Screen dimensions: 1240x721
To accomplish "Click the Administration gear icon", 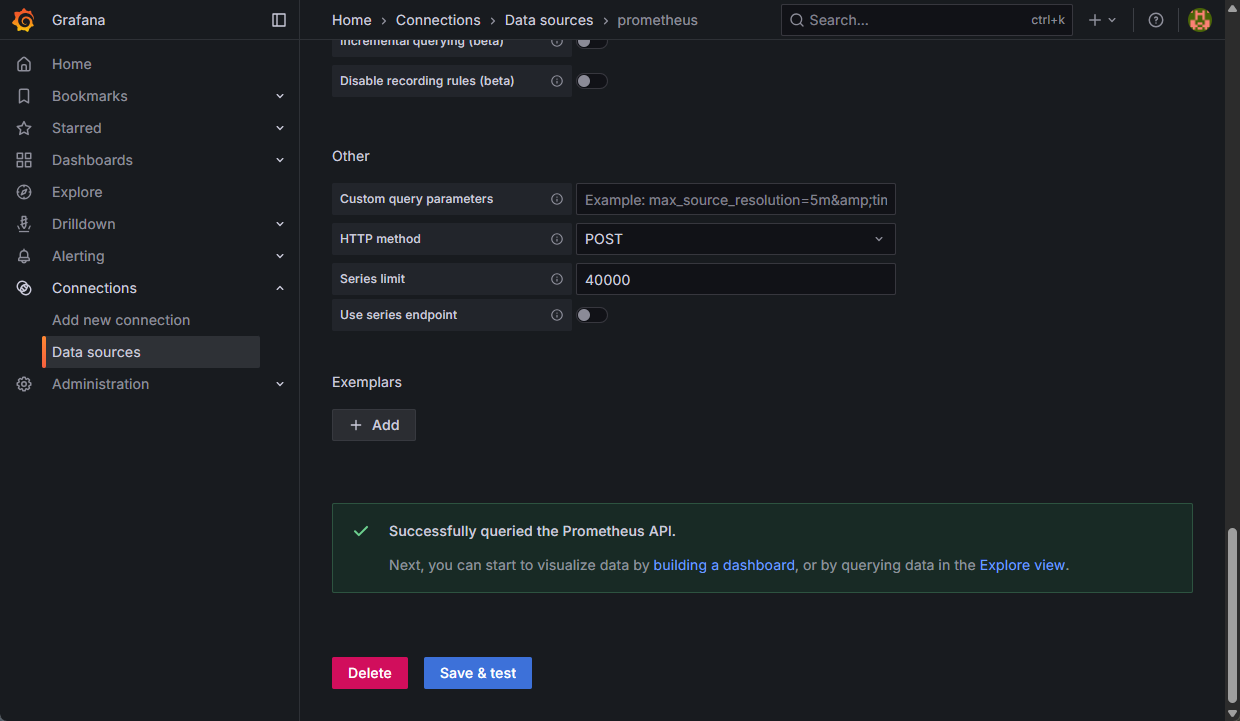I will click(x=24, y=384).
